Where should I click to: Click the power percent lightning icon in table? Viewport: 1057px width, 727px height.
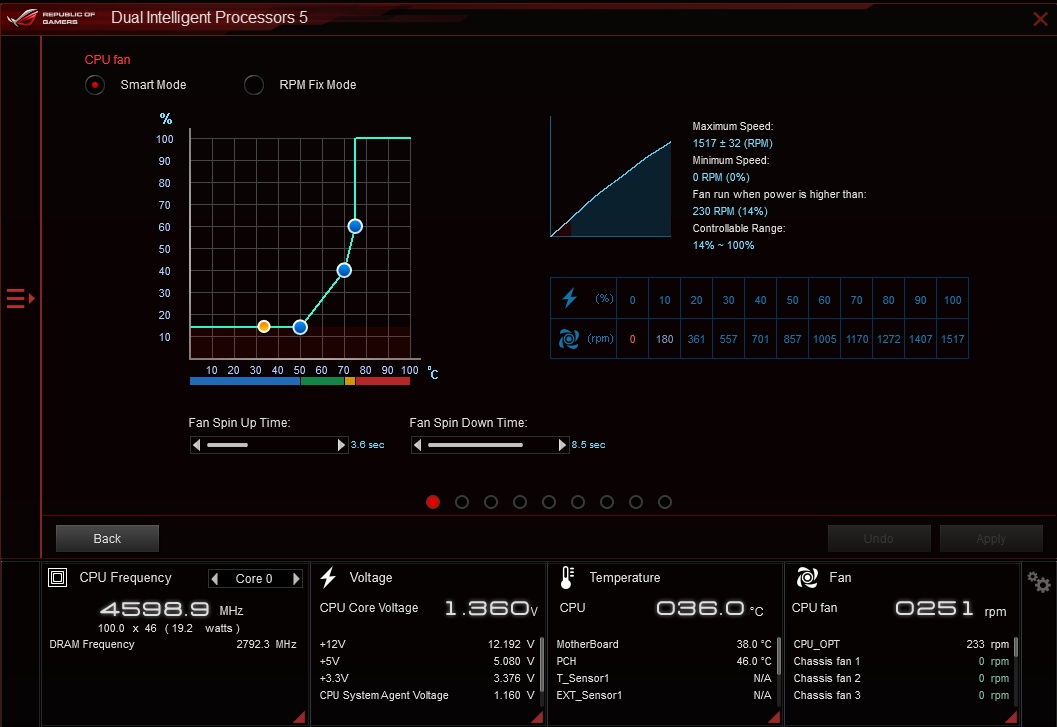(570, 297)
